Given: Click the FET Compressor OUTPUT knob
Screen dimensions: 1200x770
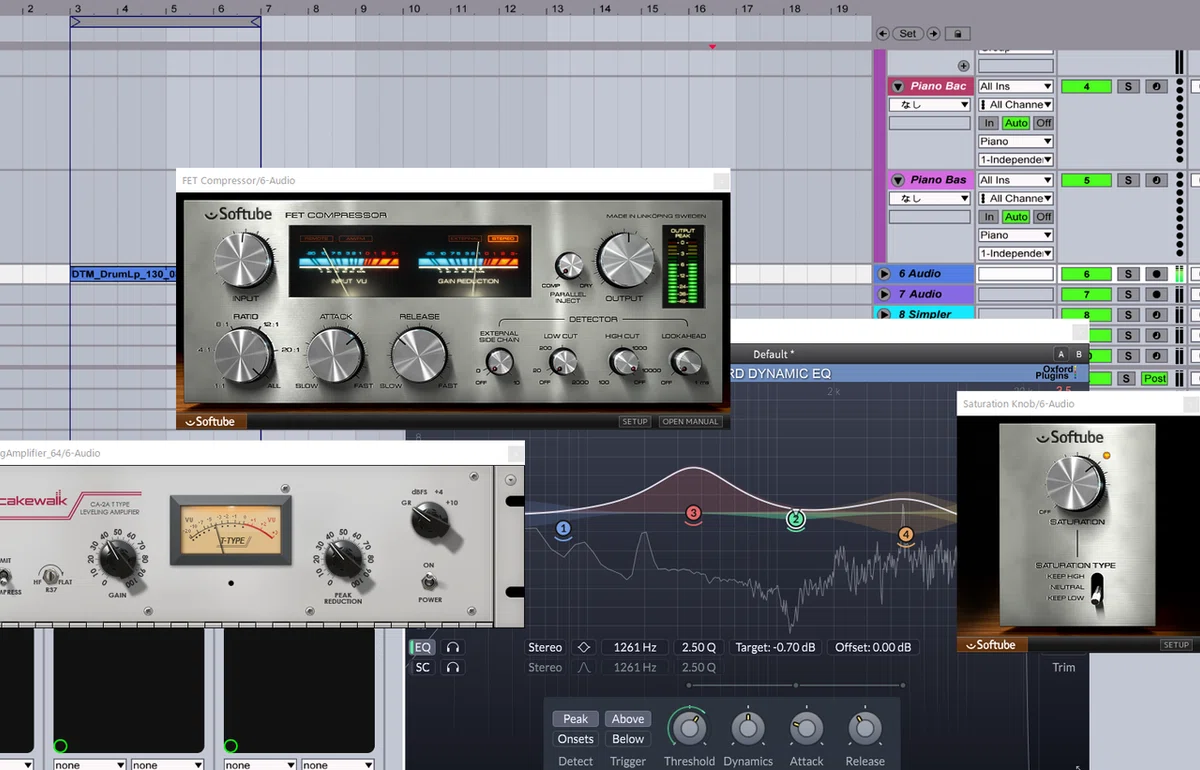Looking at the screenshot, I should click(x=626, y=261).
